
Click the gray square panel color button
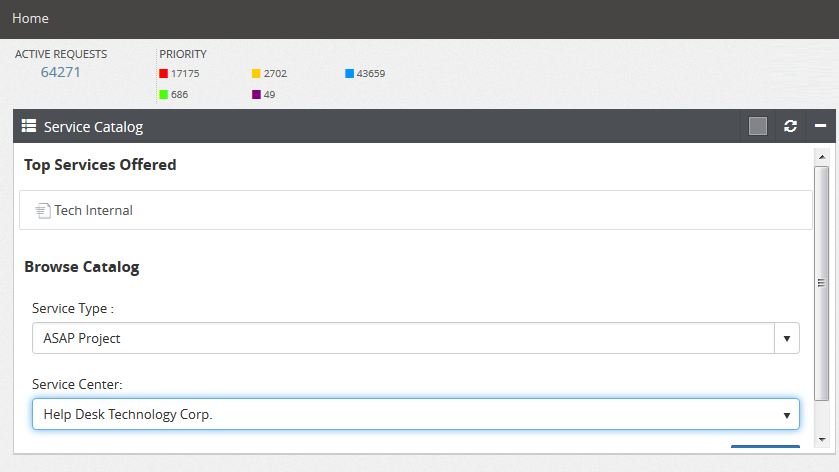[758, 126]
